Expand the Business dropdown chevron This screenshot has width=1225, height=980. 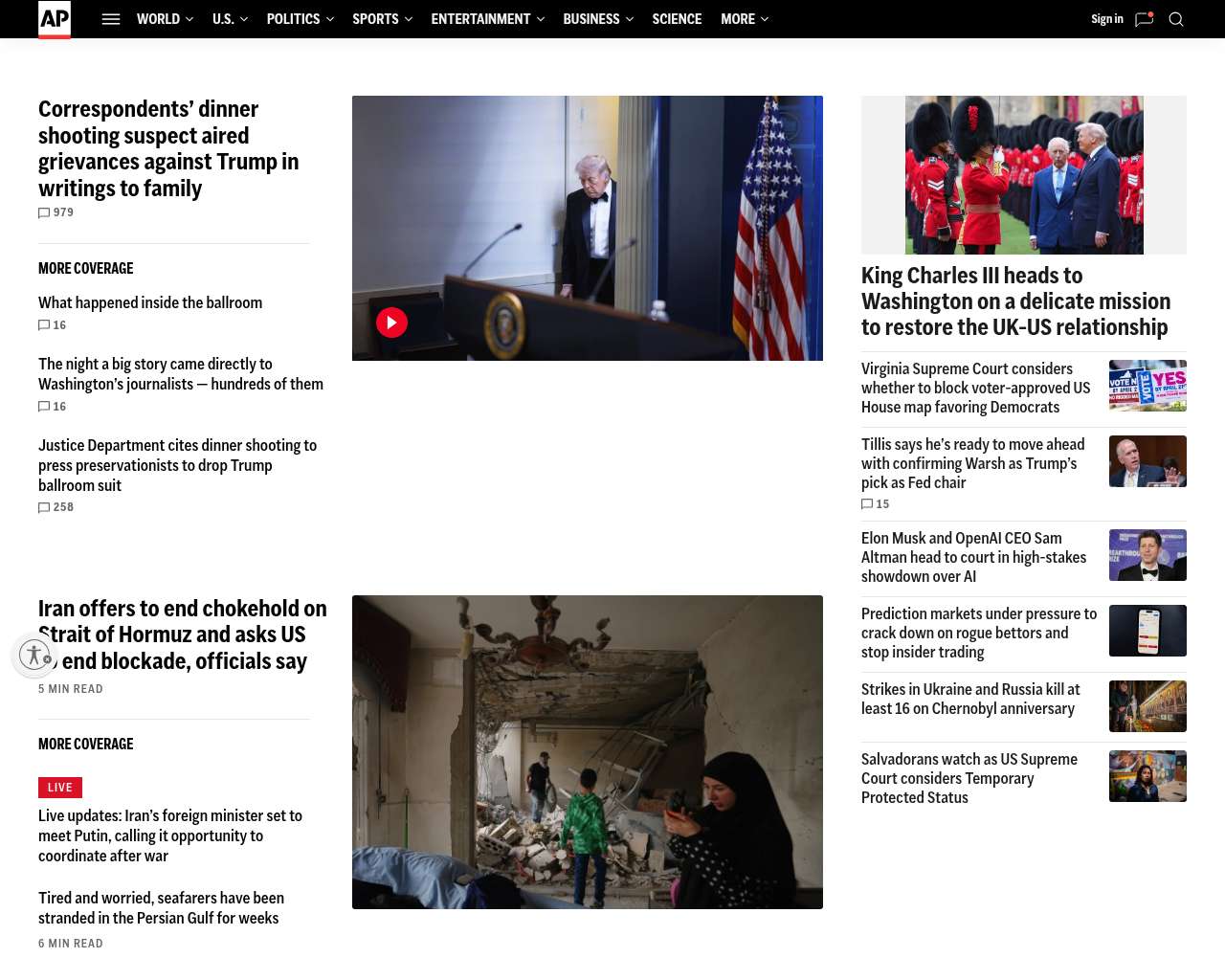(630, 19)
